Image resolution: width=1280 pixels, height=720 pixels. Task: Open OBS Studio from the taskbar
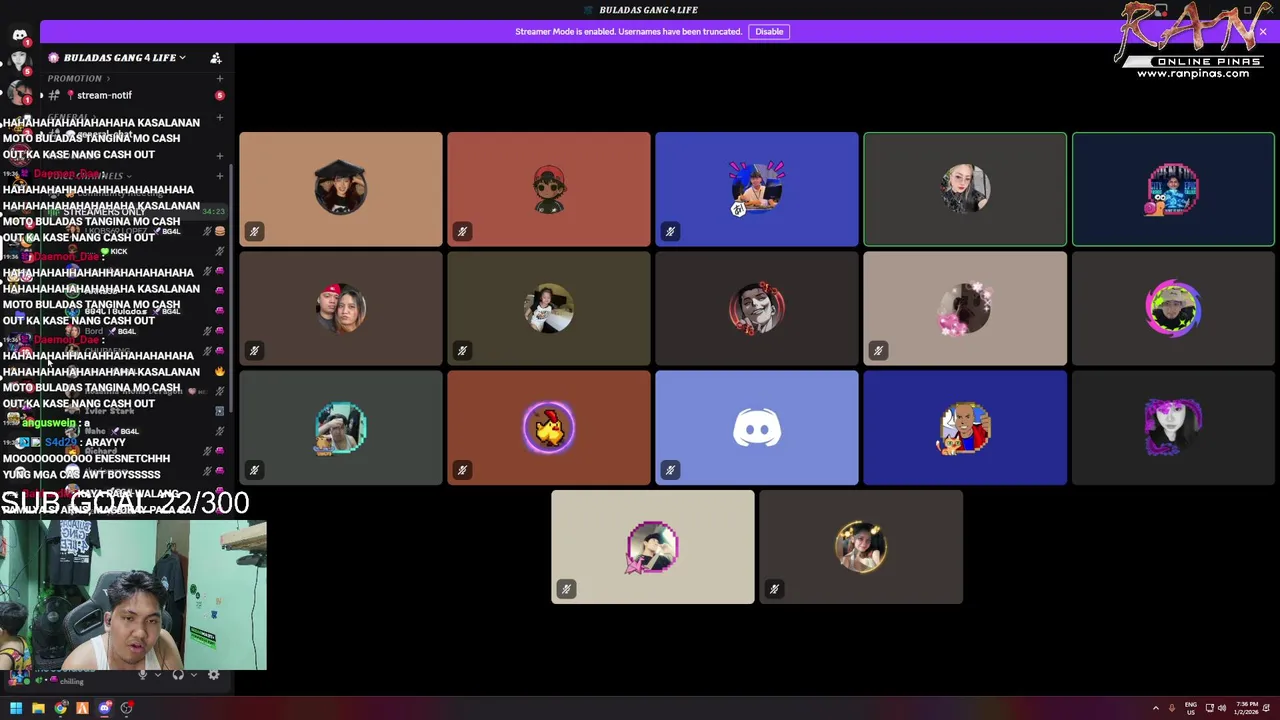[x=127, y=708]
